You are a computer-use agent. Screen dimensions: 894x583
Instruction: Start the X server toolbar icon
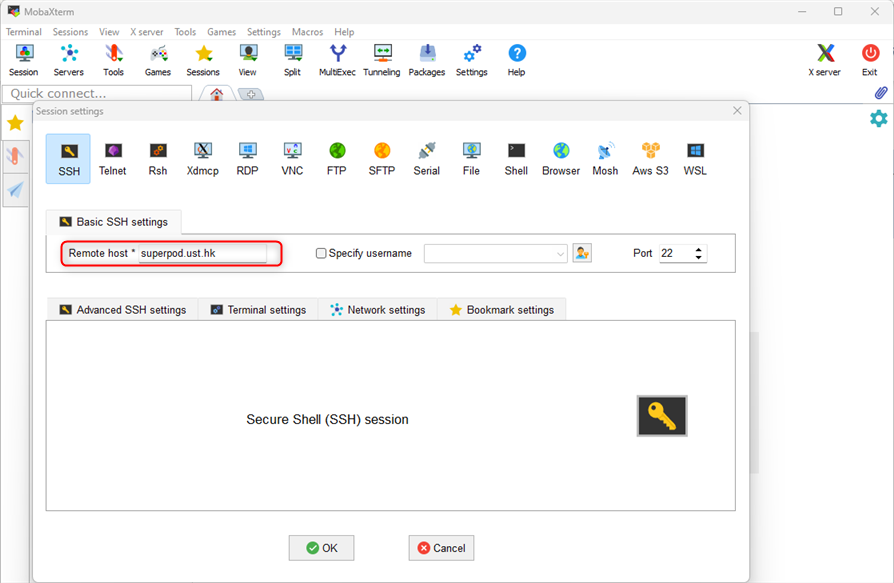coord(824,60)
